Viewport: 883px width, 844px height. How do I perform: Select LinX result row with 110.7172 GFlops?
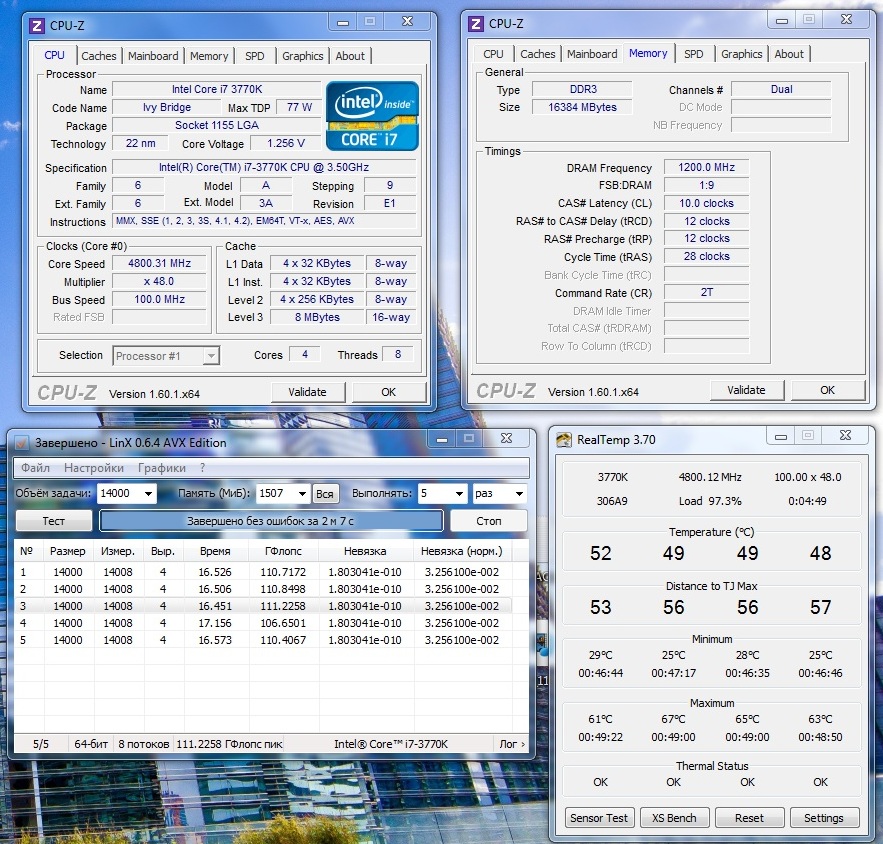[x=264, y=572]
